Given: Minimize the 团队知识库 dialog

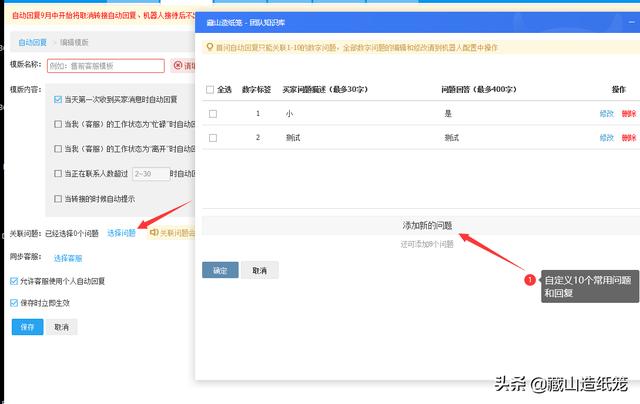Looking at the screenshot, I should (632, 22).
